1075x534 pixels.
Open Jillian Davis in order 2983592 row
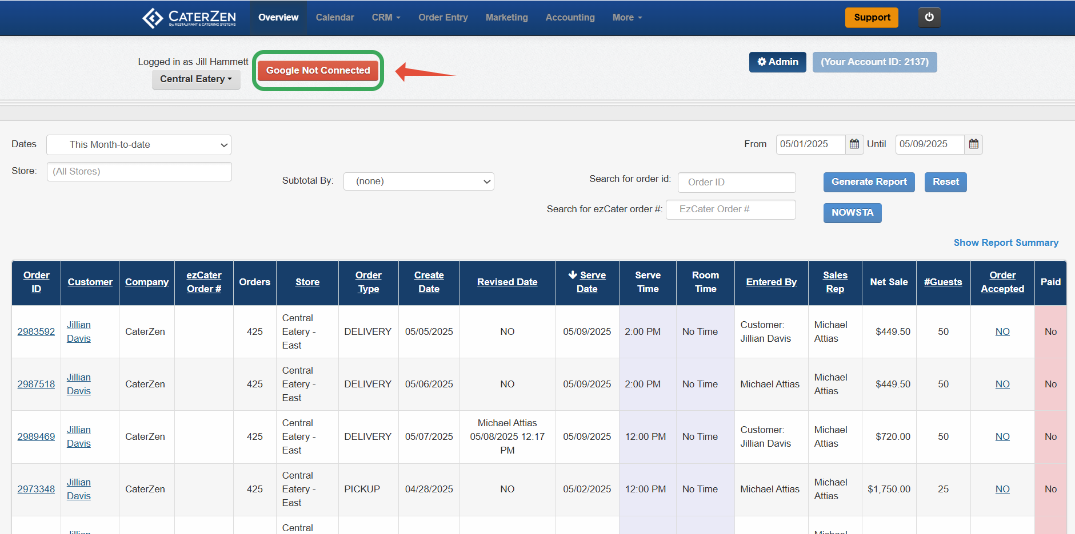[x=79, y=332]
